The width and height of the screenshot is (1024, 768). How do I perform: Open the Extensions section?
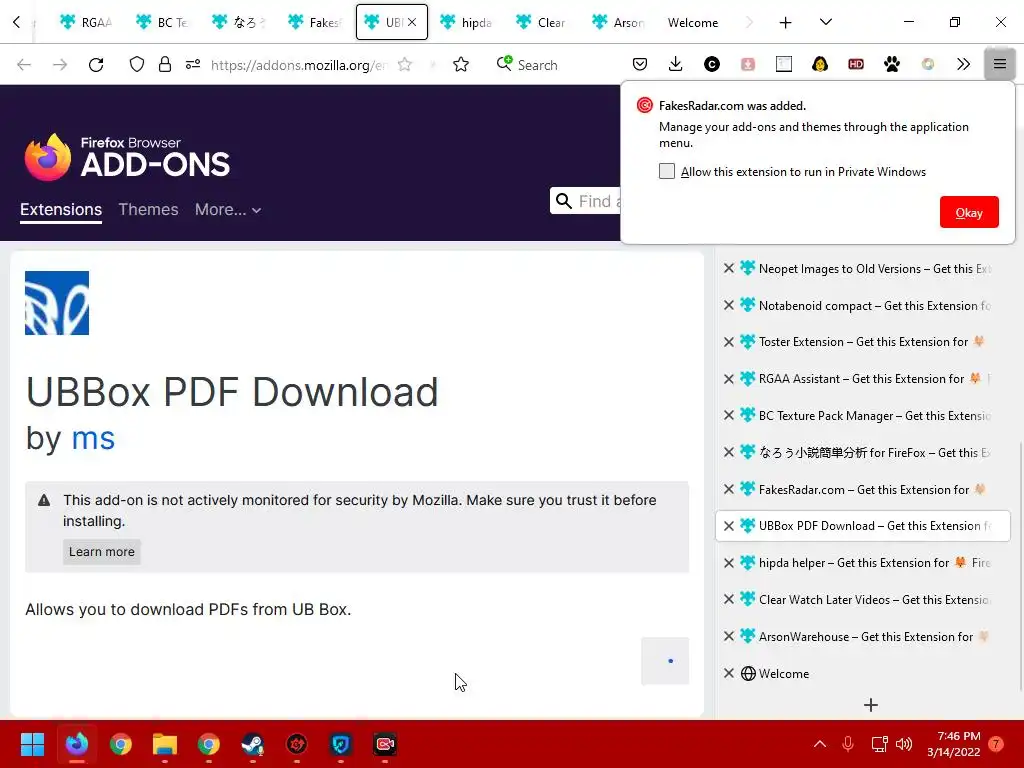point(61,210)
